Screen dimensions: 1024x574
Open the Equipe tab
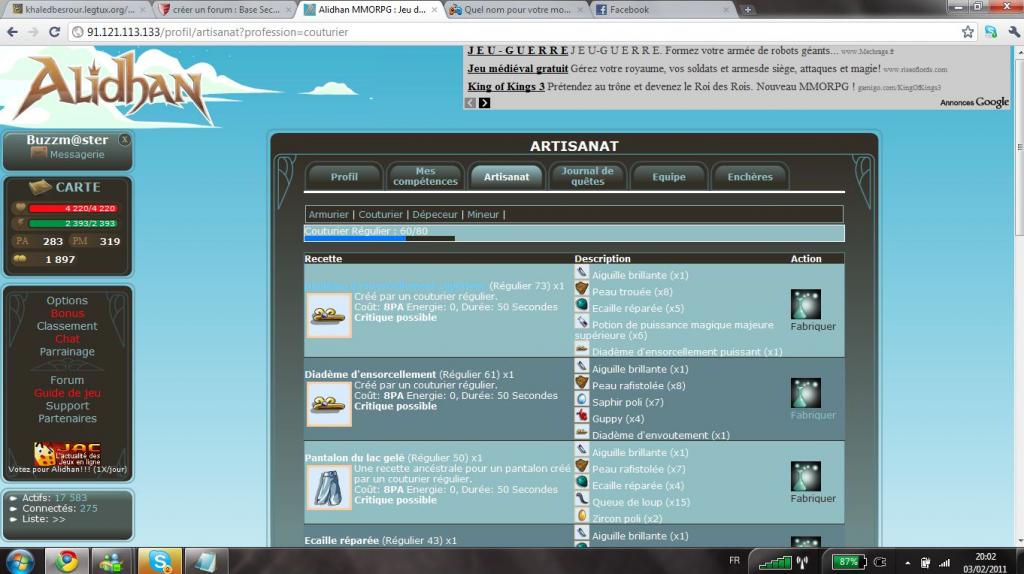(669, 177)
